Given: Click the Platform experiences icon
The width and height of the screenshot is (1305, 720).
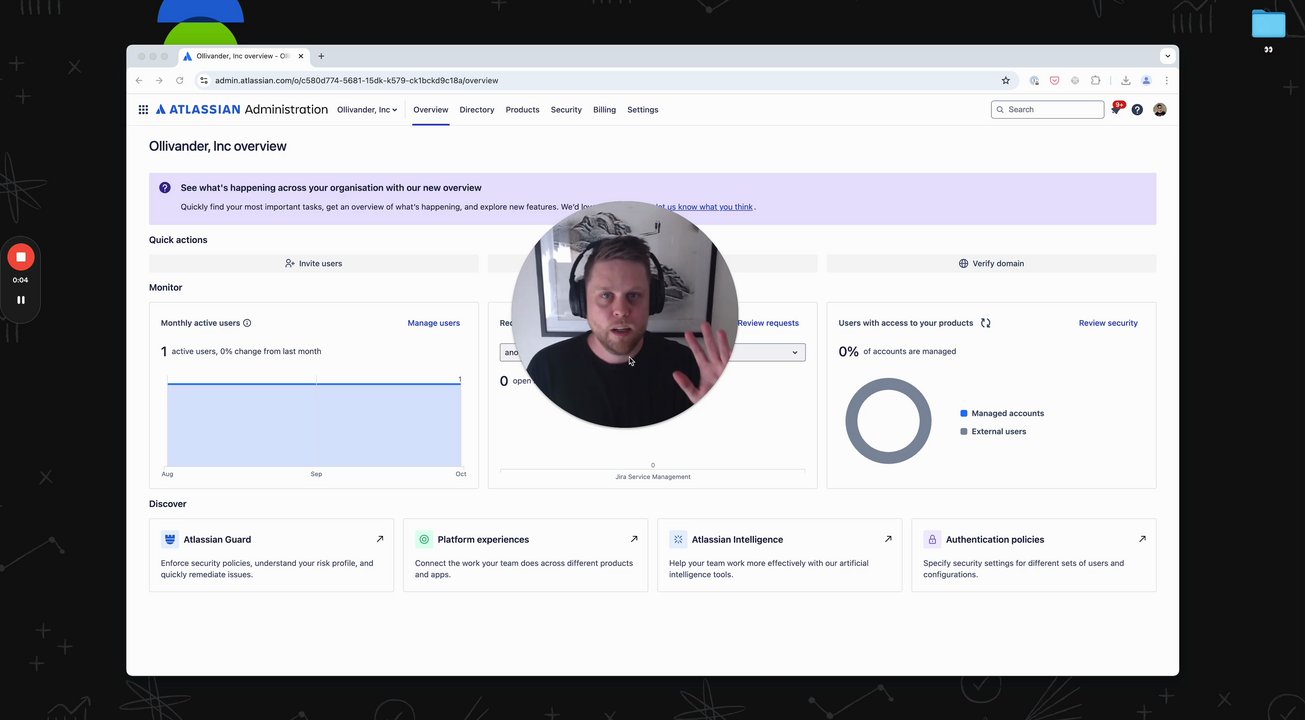Looking at the screenshot, I should 424,539.
